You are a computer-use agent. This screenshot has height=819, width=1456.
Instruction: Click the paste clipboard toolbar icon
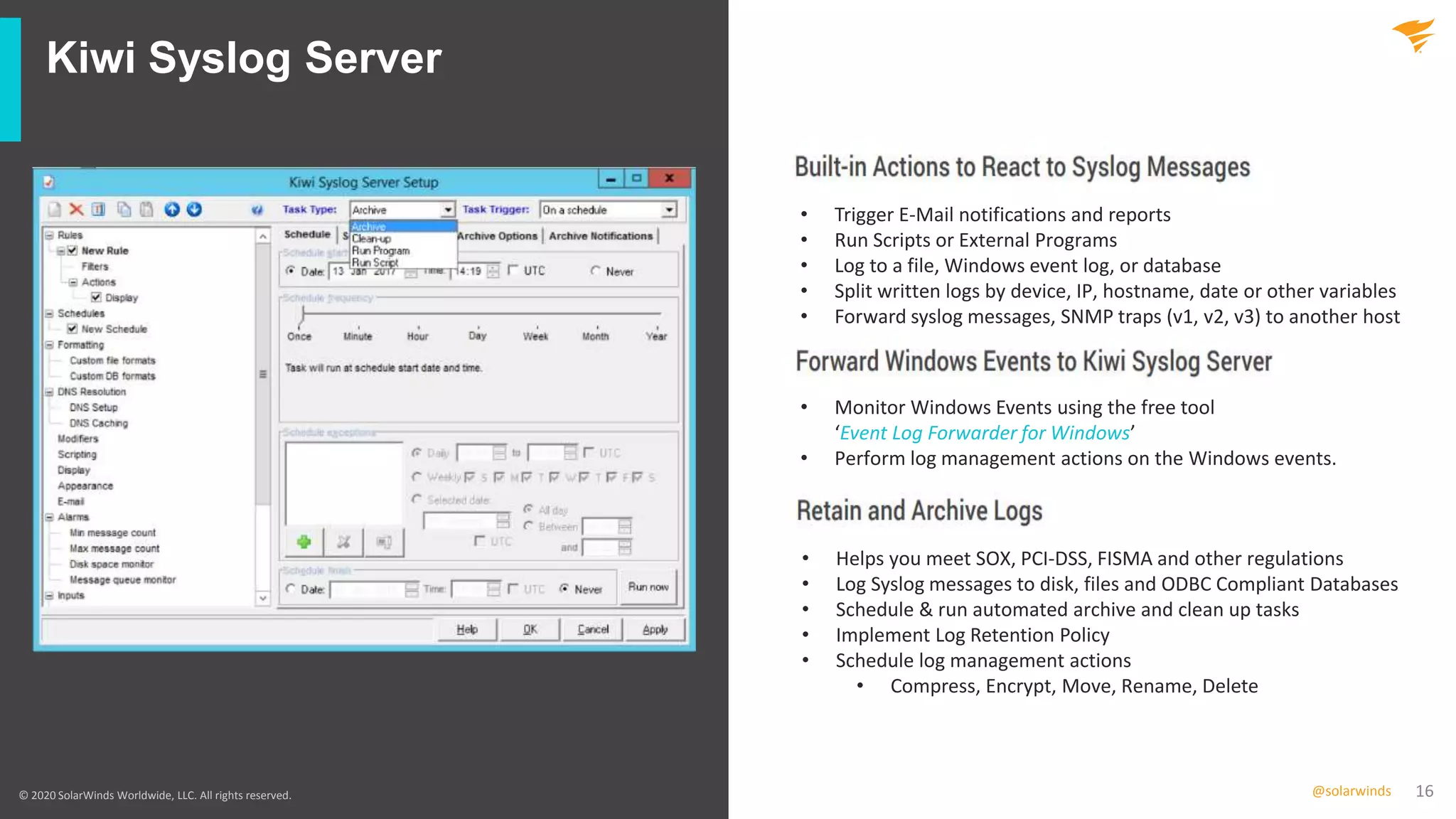point(146,210)
